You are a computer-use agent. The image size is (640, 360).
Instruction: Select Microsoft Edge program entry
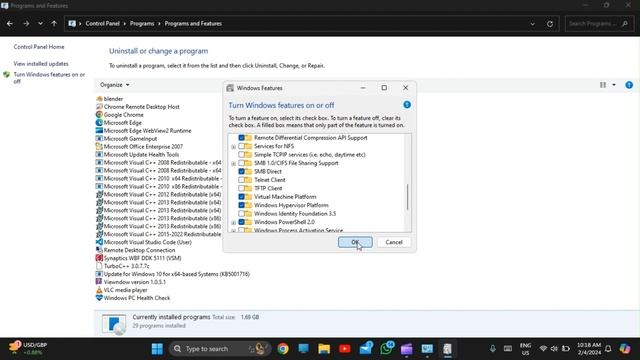[119, 123]
